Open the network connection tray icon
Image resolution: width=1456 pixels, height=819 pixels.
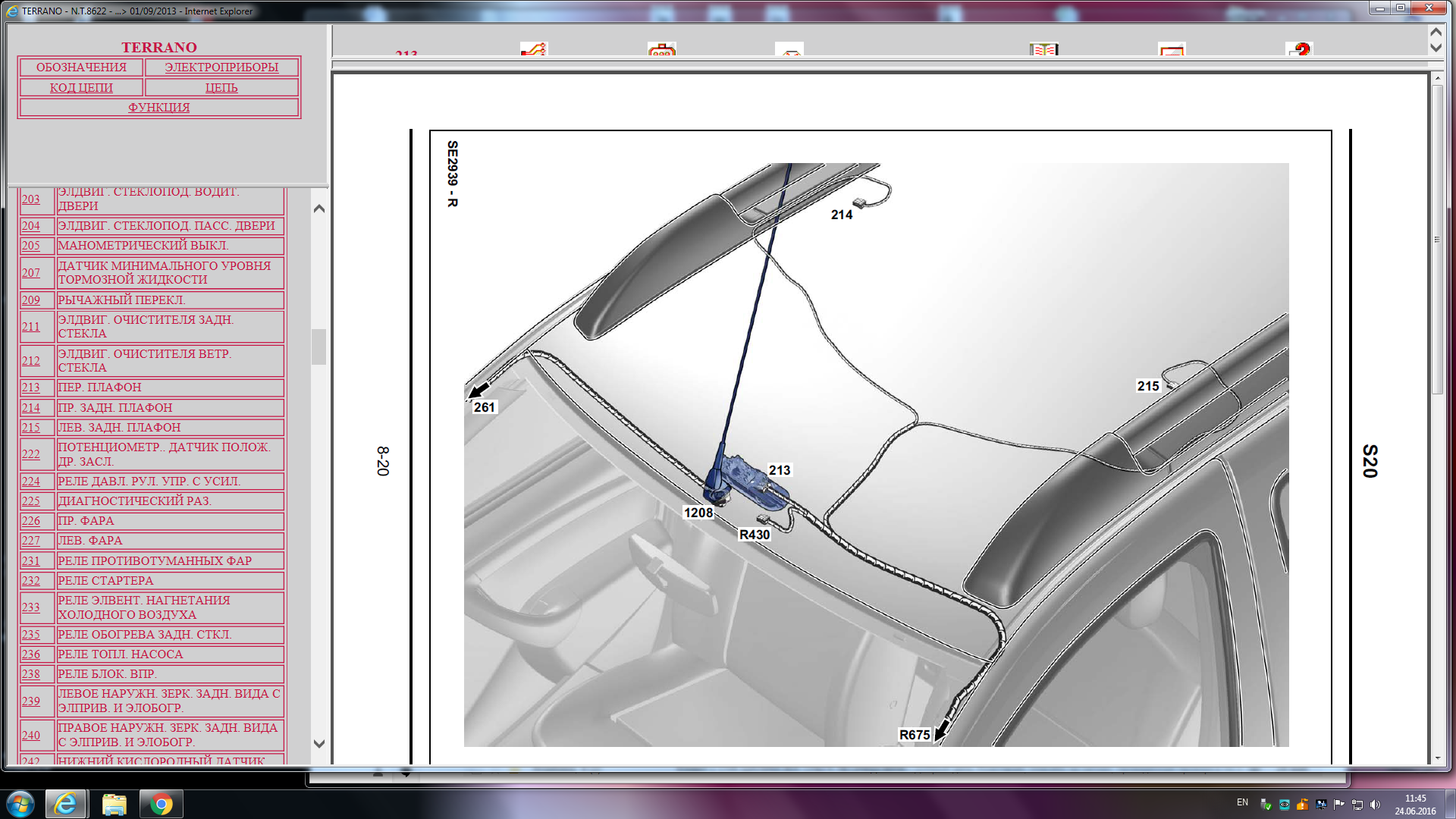coord(1357,804)
